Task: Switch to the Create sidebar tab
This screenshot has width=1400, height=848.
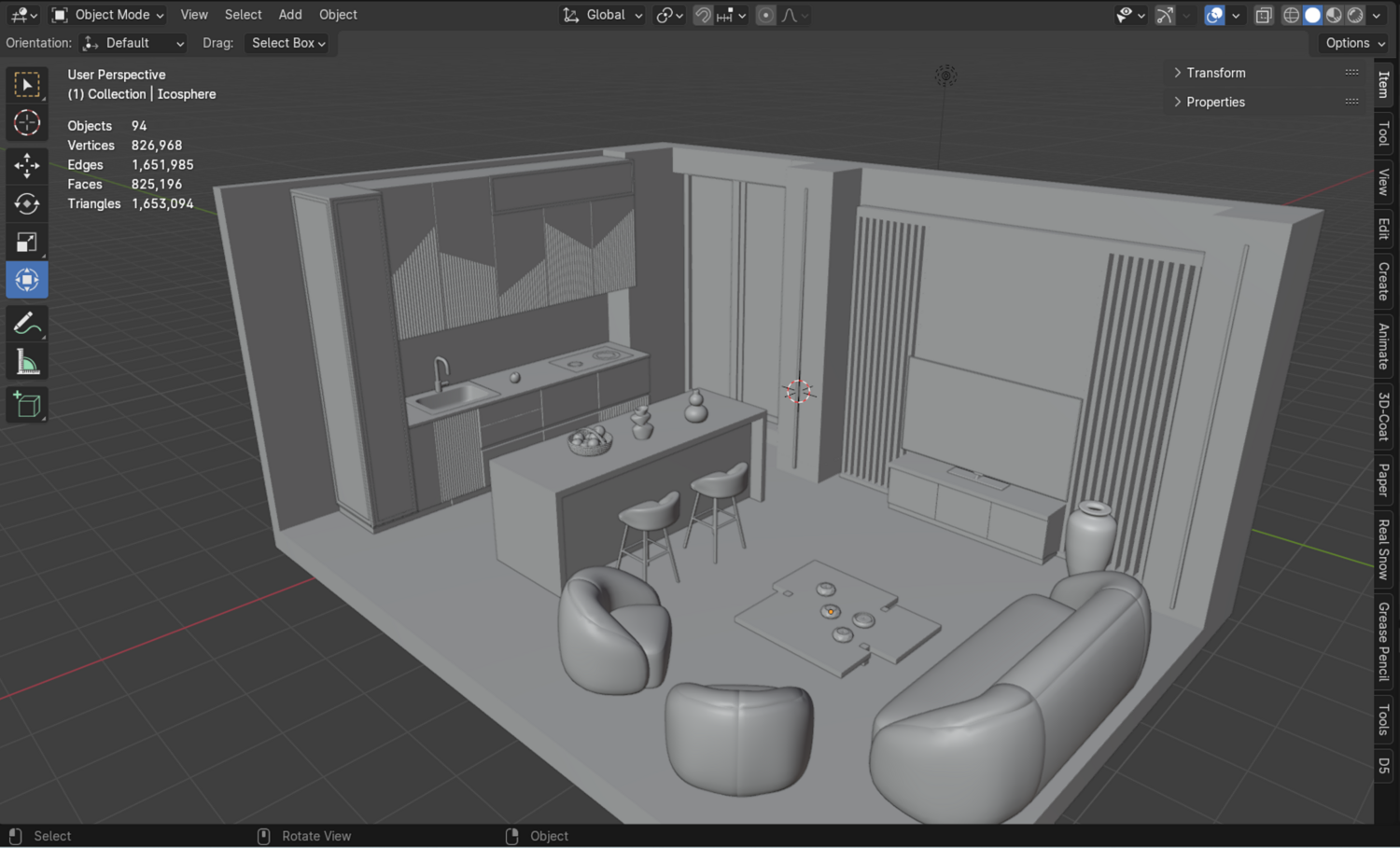Action: (1384, 281)
